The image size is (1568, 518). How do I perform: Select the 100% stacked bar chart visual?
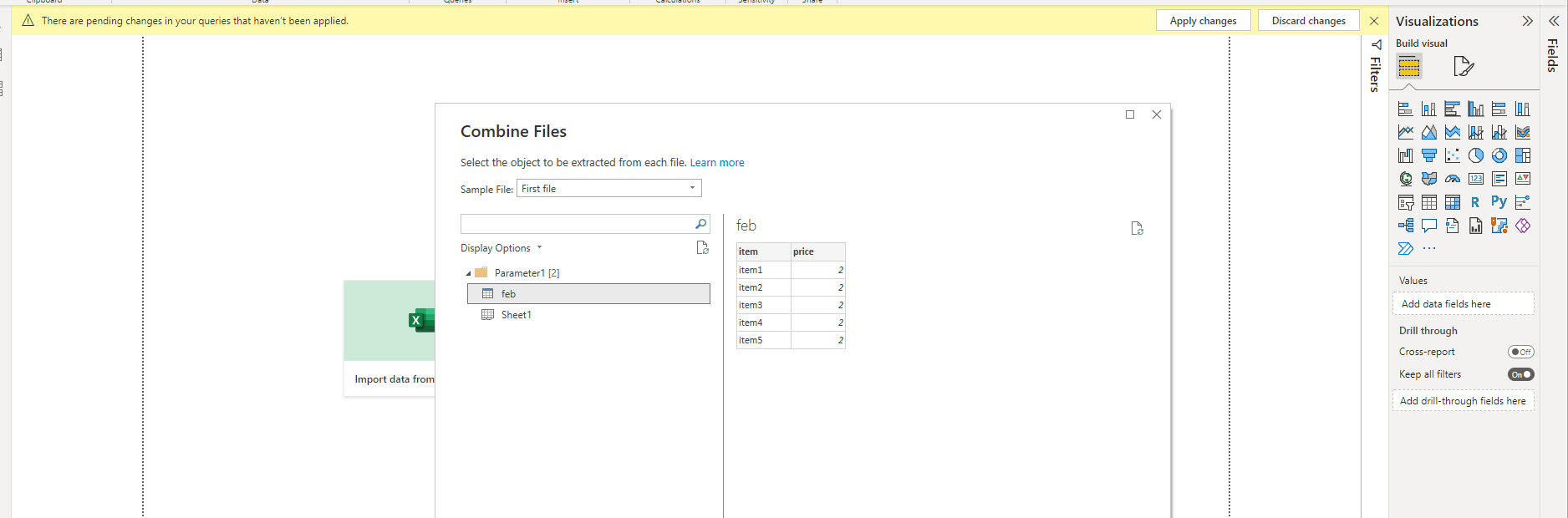1499,109
